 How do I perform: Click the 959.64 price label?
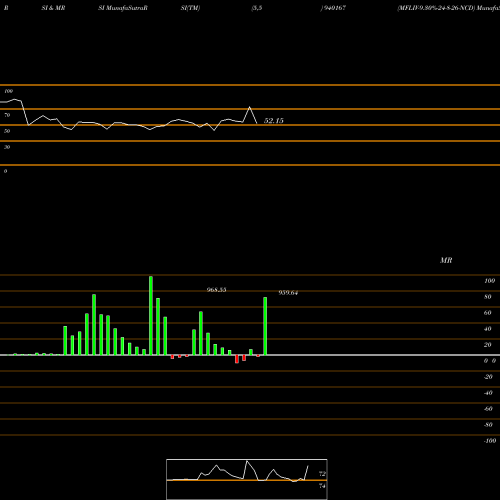[x=288, y=293]
